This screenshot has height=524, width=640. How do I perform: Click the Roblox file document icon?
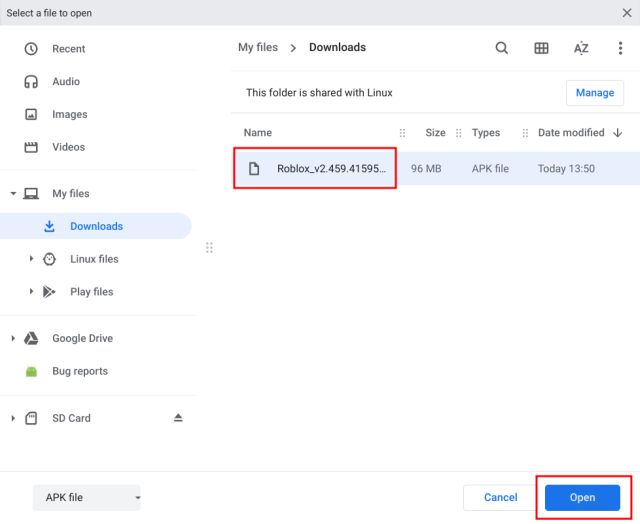(254, 169)
